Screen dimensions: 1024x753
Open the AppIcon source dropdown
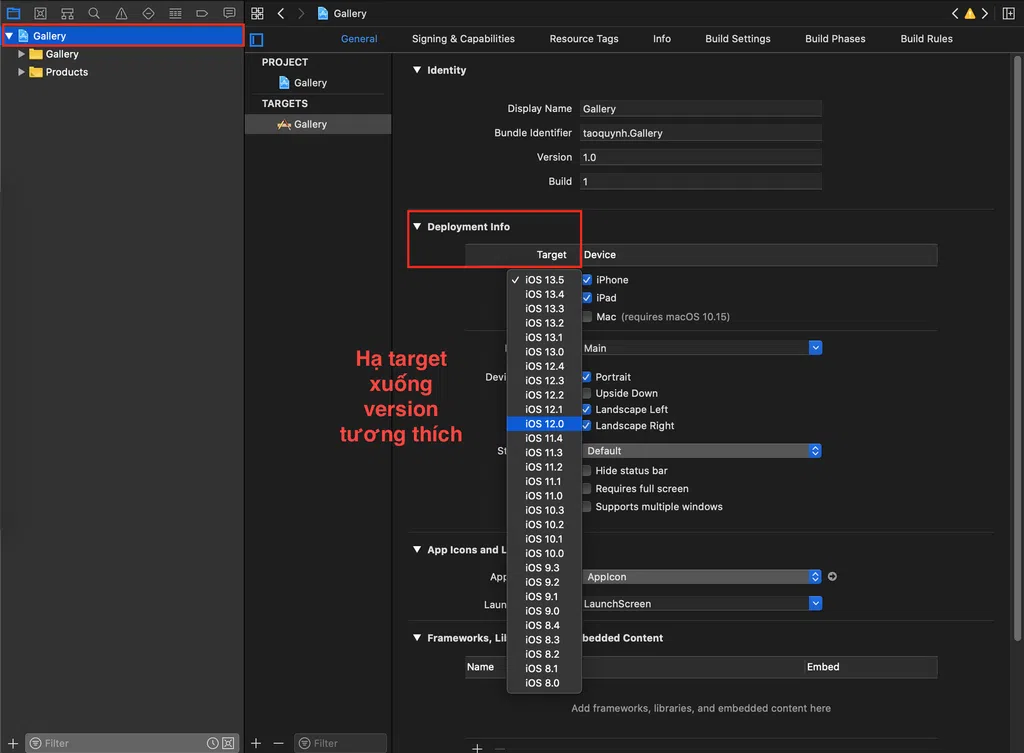701,577
